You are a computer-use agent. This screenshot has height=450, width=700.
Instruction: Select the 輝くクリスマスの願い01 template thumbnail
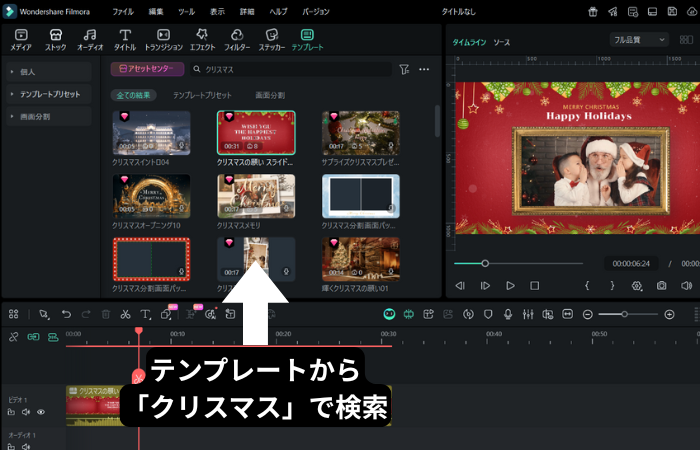pyautogui.click(x=361, y=259)
